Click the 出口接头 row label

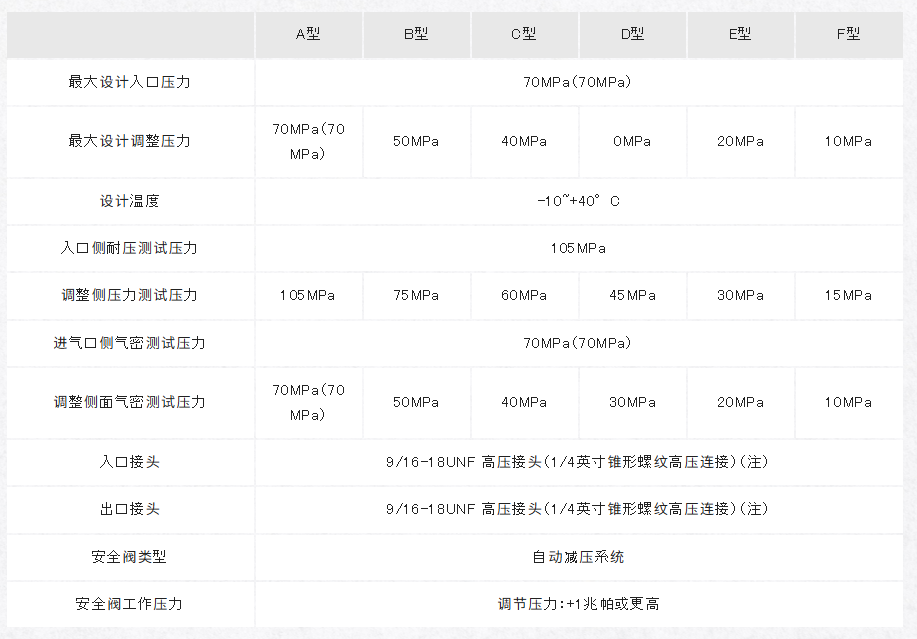[130, 509]
